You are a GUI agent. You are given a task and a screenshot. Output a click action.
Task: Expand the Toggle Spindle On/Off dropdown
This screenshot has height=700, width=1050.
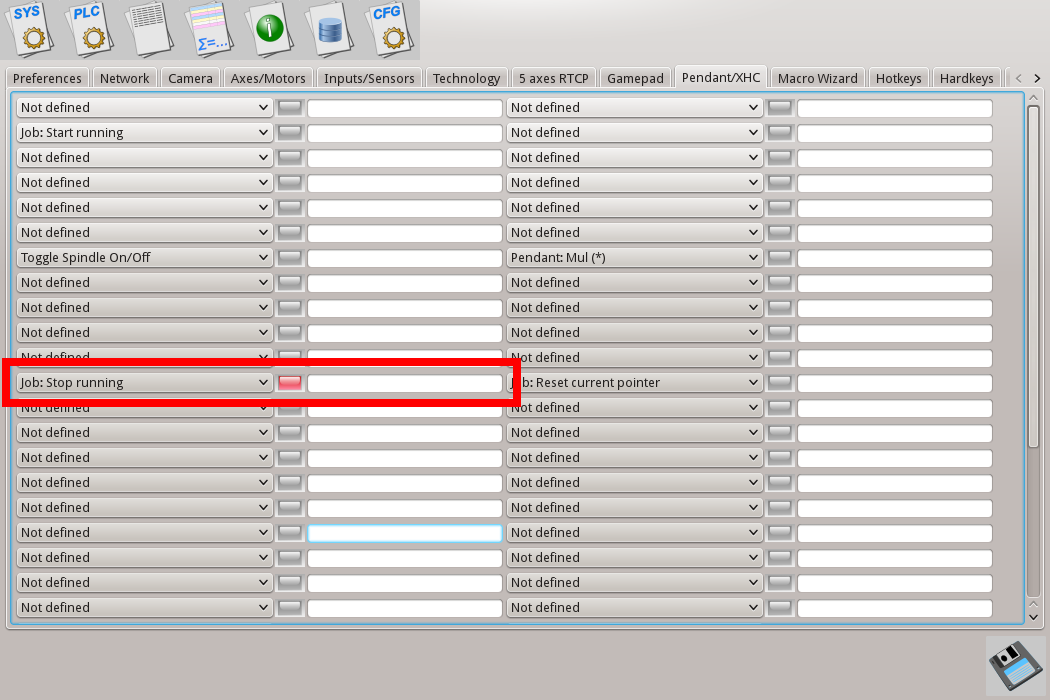pos(144,258)
